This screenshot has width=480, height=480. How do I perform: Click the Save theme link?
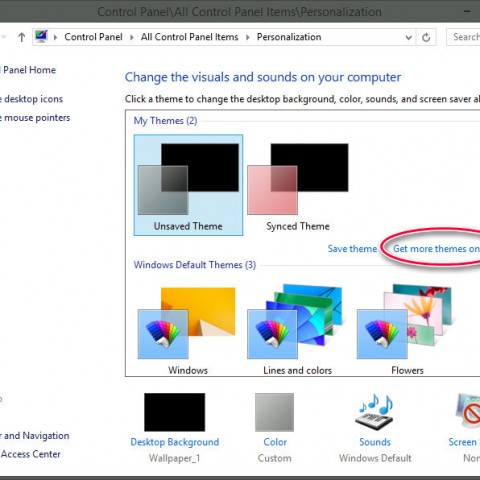[x=352, y=249]
